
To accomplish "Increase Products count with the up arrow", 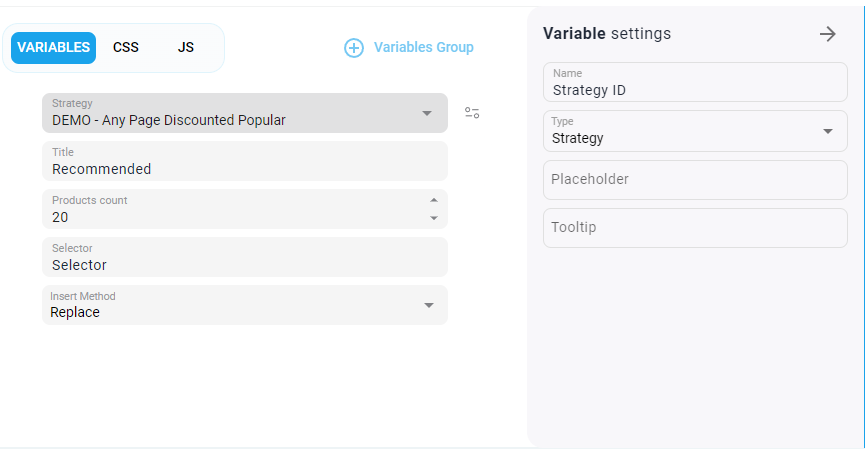I will click(x=434, y=200).
